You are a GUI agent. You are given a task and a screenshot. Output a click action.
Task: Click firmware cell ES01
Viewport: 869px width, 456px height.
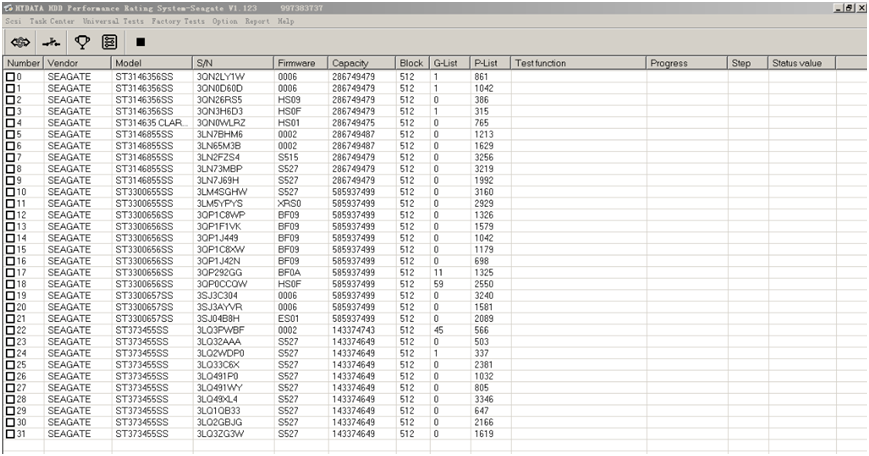tap(288, 319)
